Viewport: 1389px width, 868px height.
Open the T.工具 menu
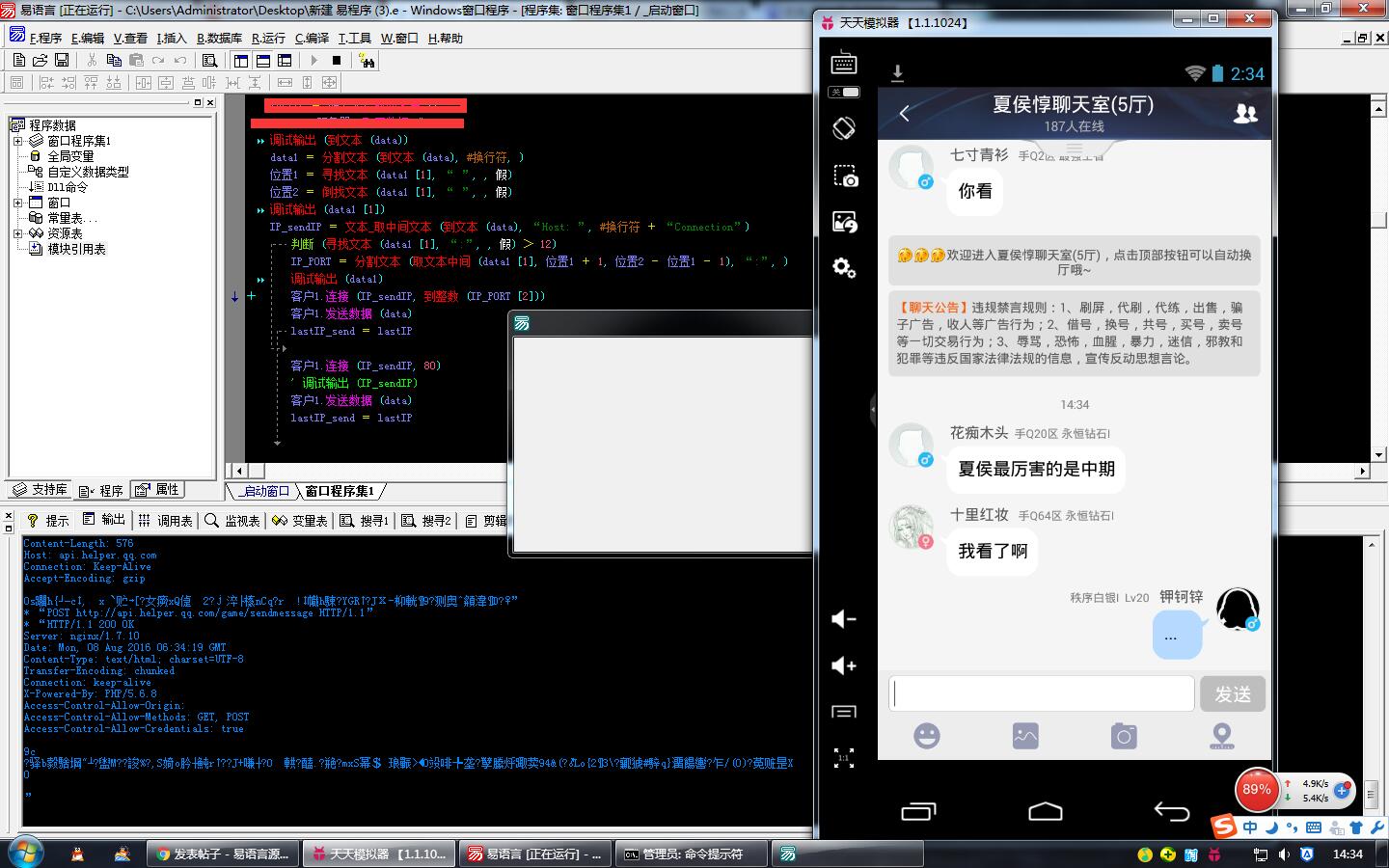(x=354, y=39)
